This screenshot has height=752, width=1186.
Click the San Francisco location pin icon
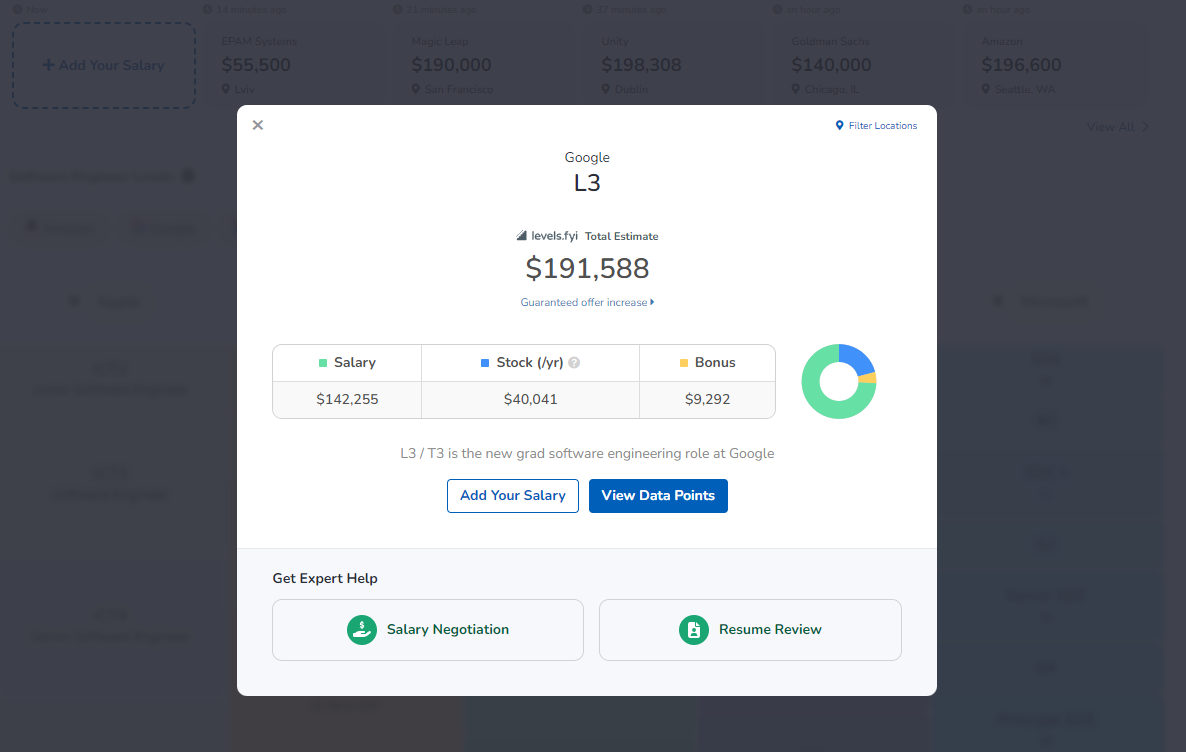tap(415, 89)
